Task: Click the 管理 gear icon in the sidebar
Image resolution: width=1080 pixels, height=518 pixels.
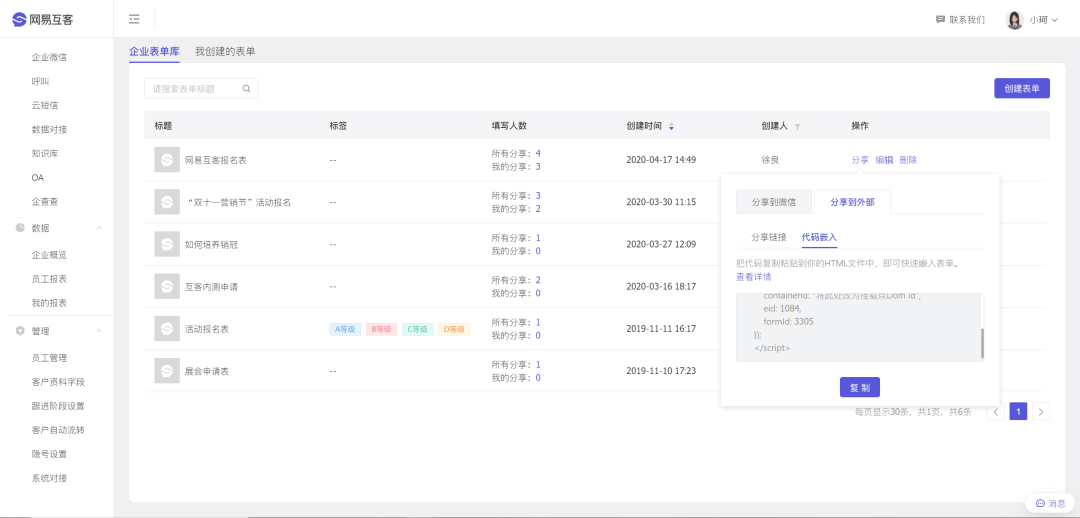Action: 21,331
